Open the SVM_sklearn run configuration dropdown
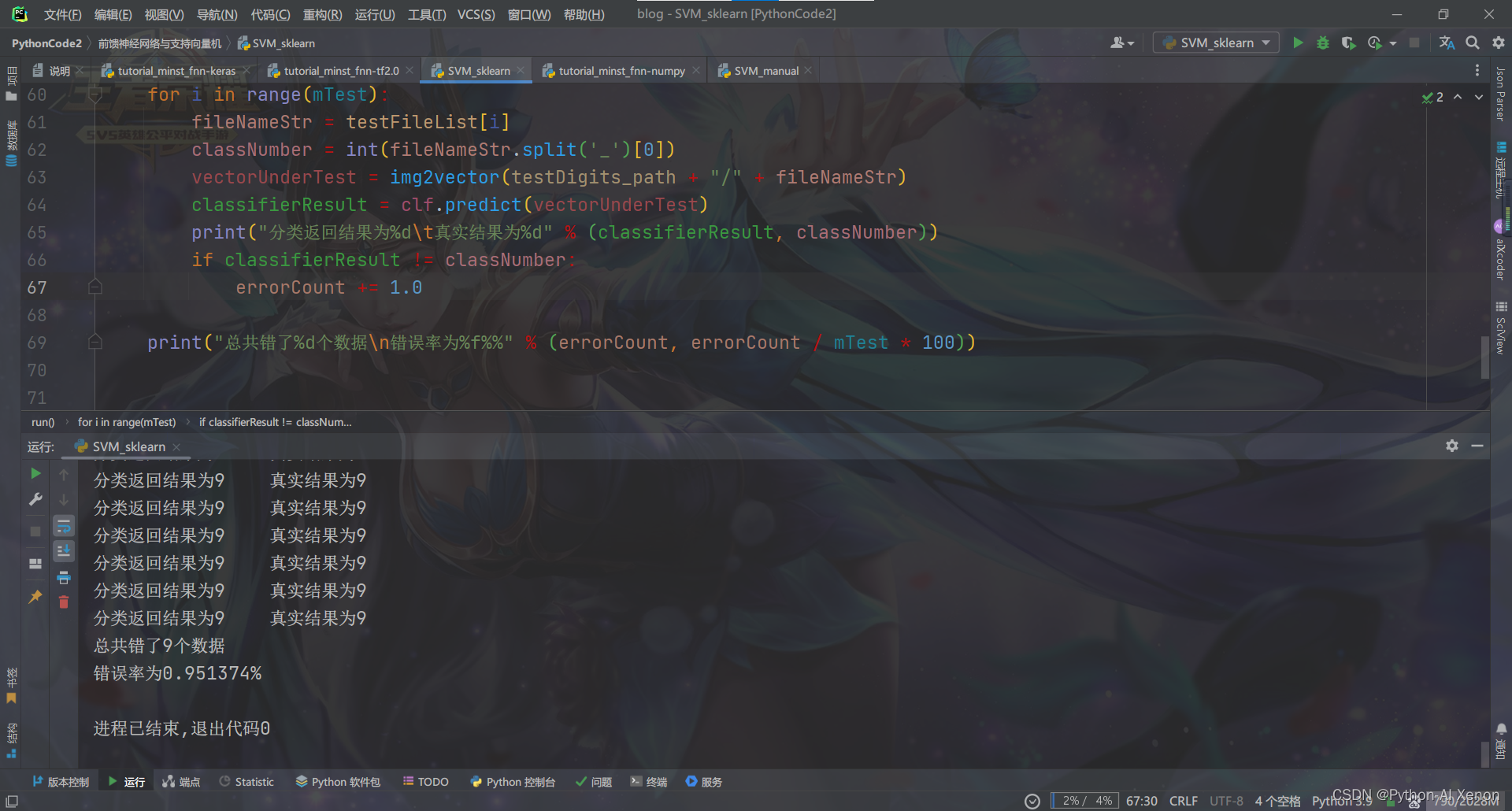The height and width of the screenshot is (811, 1512). coord(1216,43)
